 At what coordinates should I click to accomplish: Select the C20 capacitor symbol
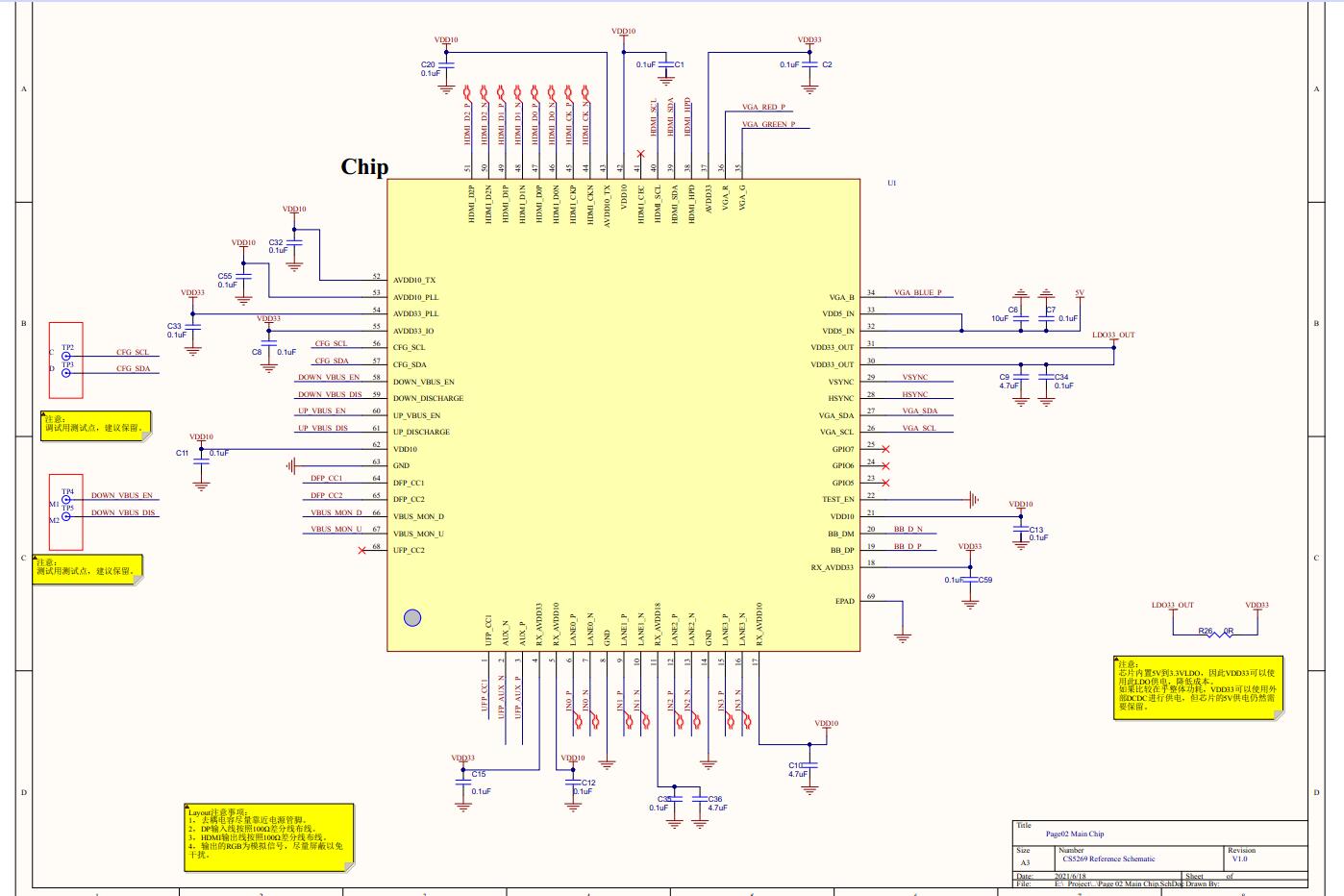click(x=446, y=67)
